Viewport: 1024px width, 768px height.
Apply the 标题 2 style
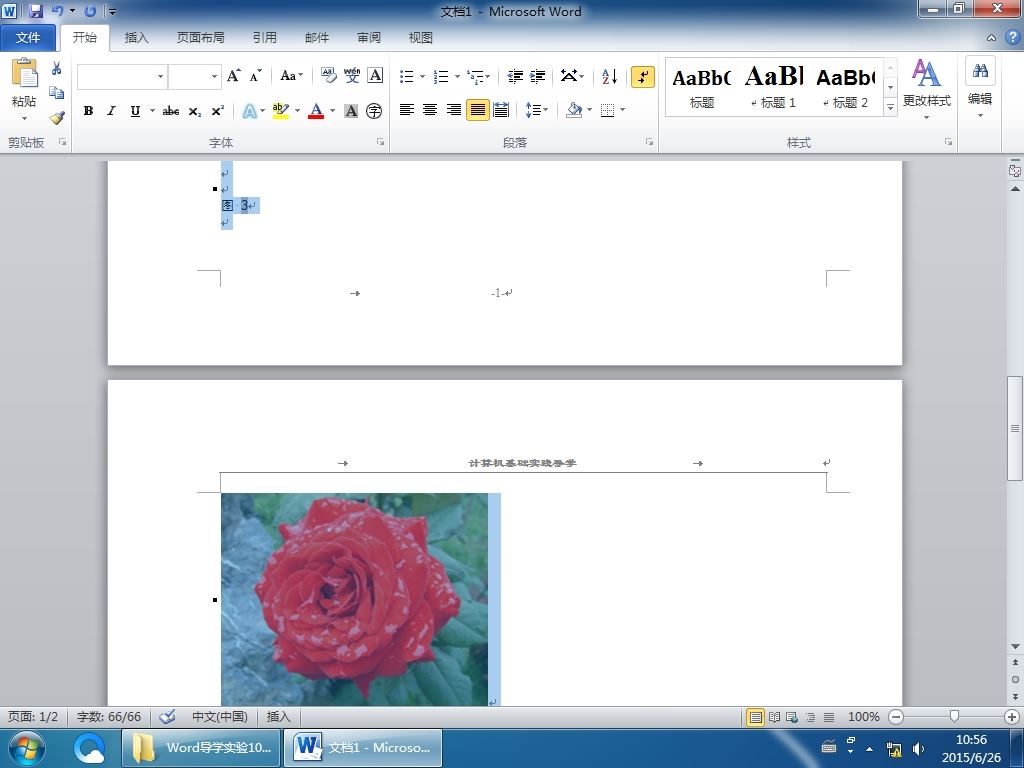pyautogui.click(x=846, y=88)
